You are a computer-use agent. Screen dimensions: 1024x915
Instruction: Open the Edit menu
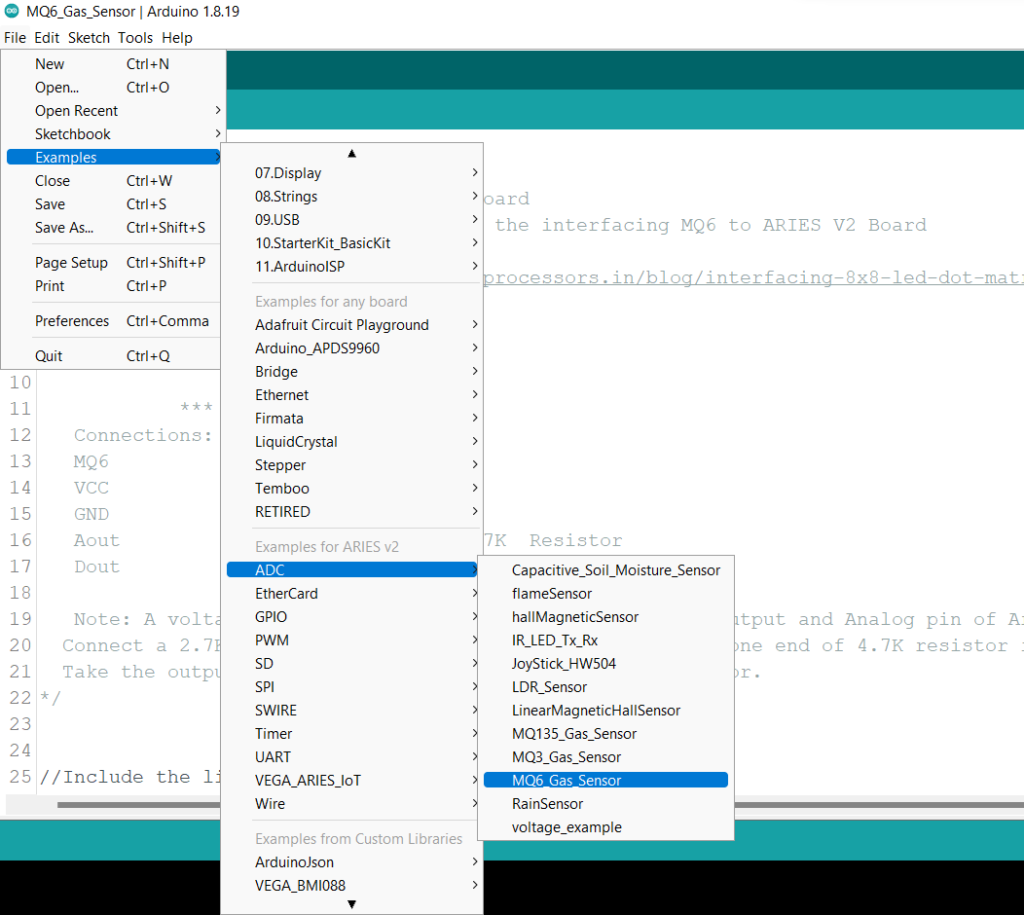click(46, 38)
